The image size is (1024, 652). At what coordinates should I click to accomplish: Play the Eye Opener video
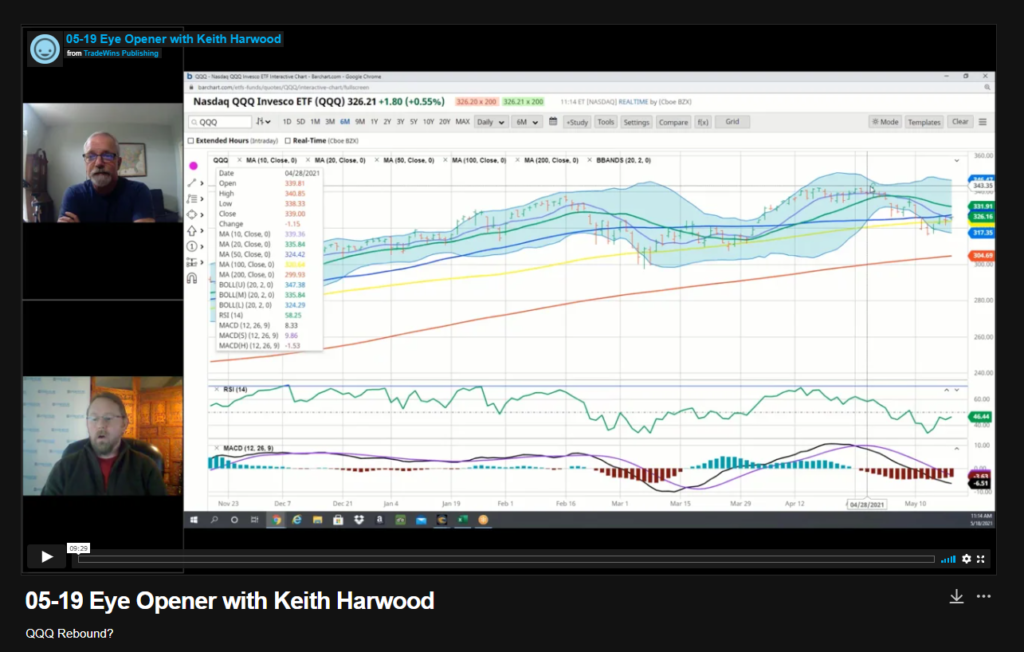tap(46, 557)
